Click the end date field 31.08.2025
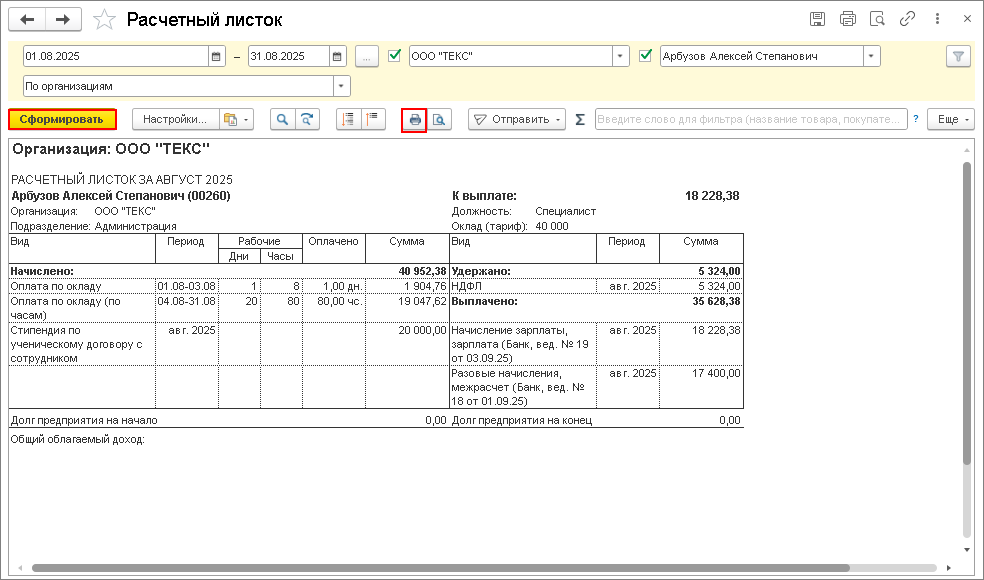 (x=289, y=56)
